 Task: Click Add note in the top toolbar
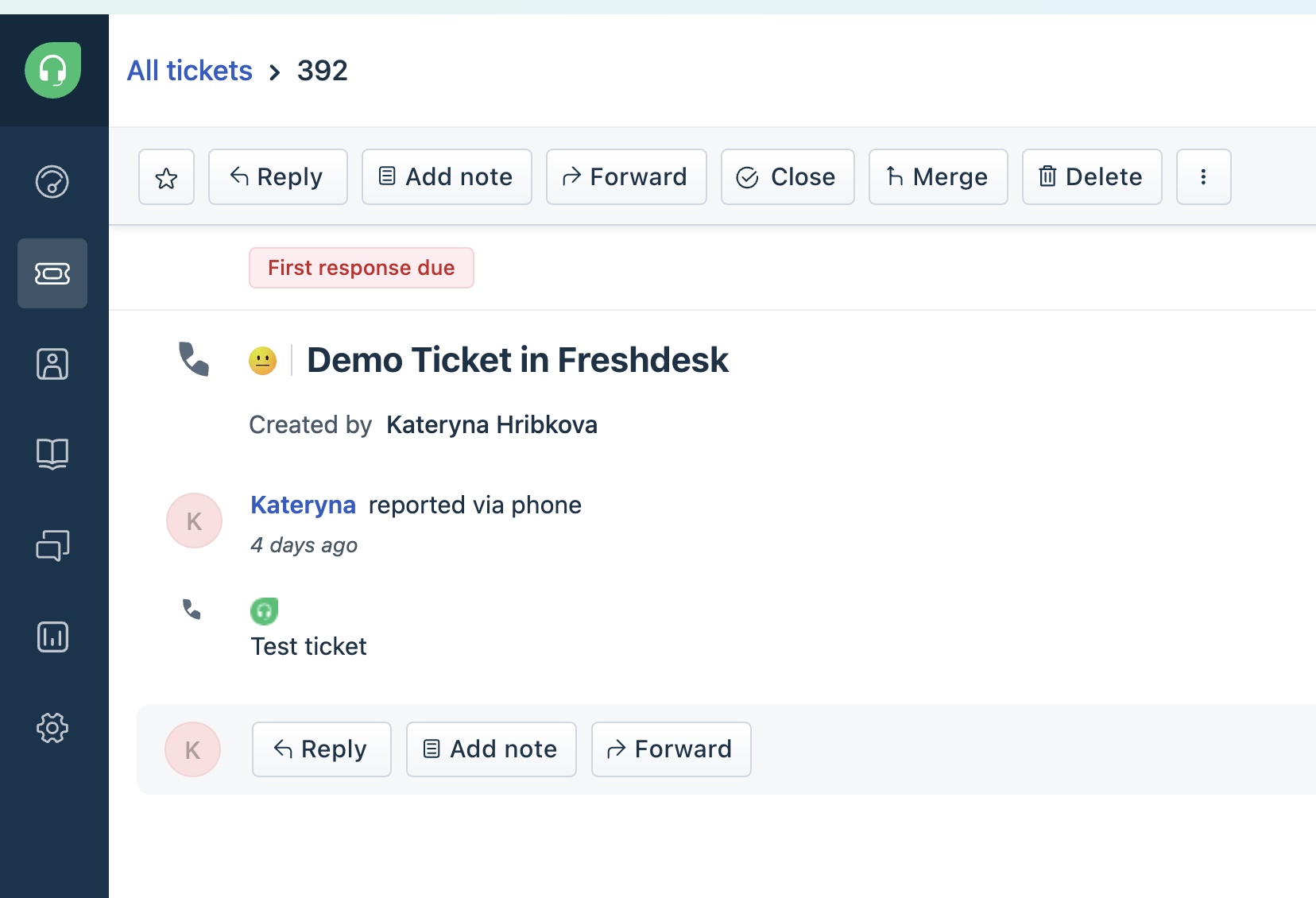click(447, 177)
